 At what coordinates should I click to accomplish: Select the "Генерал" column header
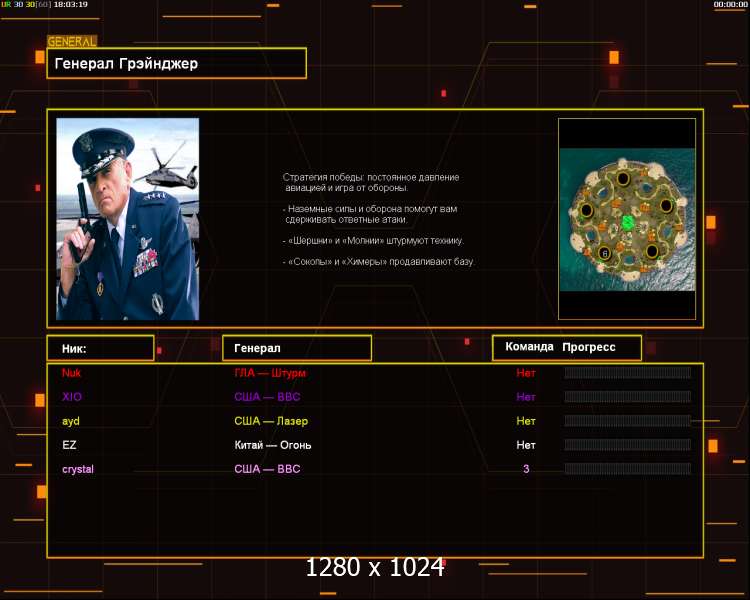click(296, 348)
